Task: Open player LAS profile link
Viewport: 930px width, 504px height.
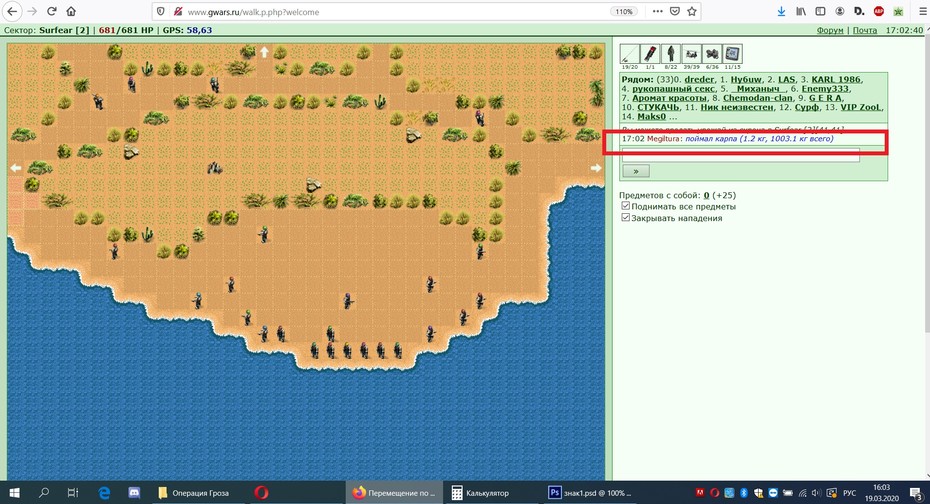Action: point(786,79)
